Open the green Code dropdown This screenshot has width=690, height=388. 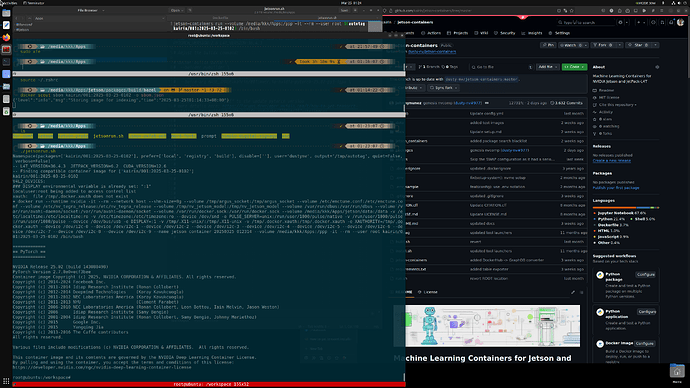point(574,67)
